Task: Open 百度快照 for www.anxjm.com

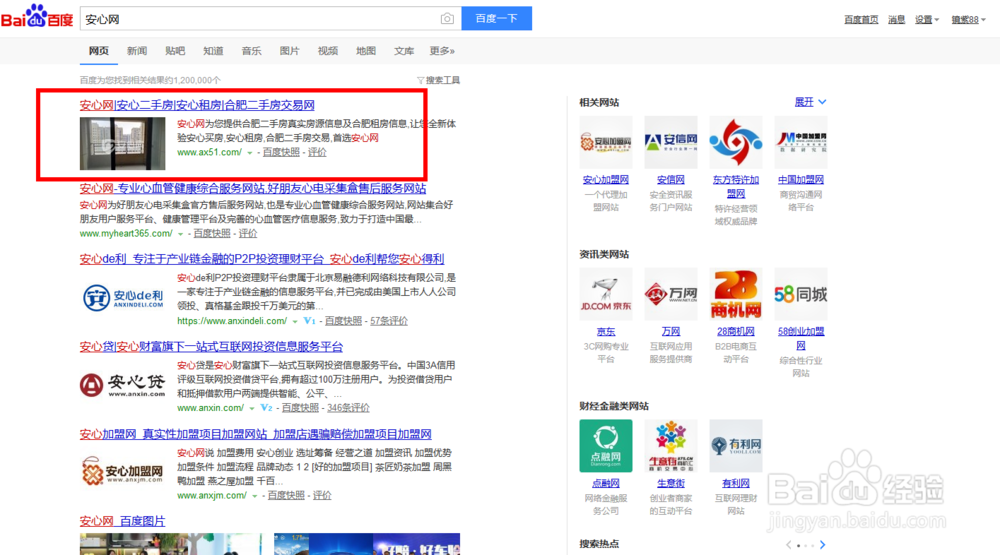Action: pos(286,495)
